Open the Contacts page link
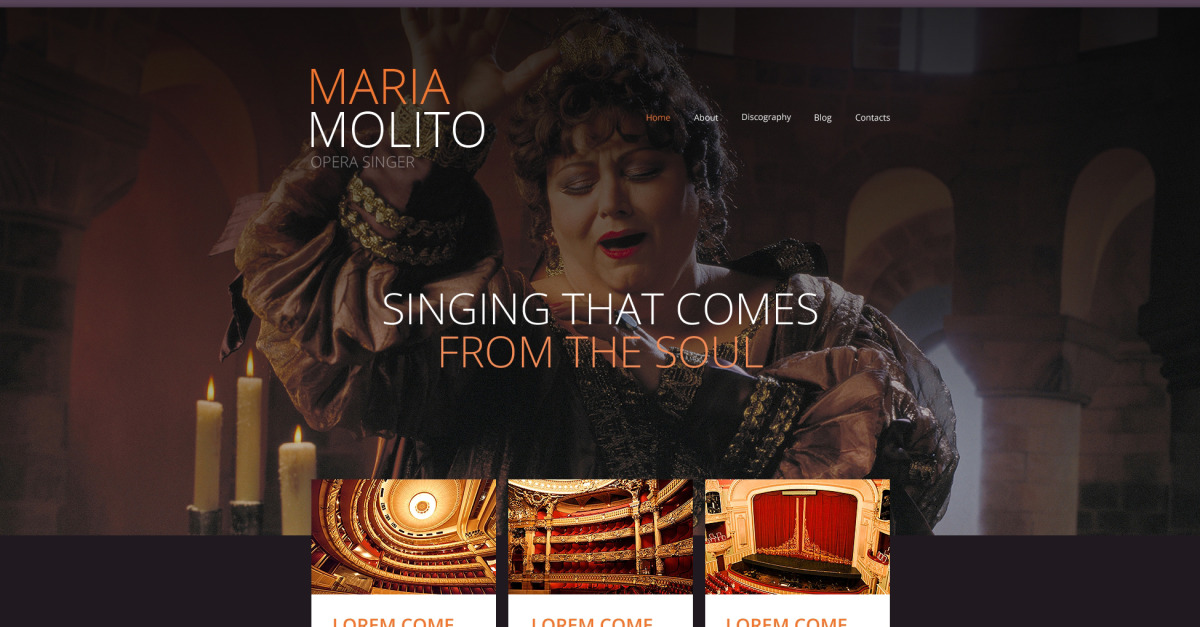This screenshot has width=1200, height=627. [872, 117]
